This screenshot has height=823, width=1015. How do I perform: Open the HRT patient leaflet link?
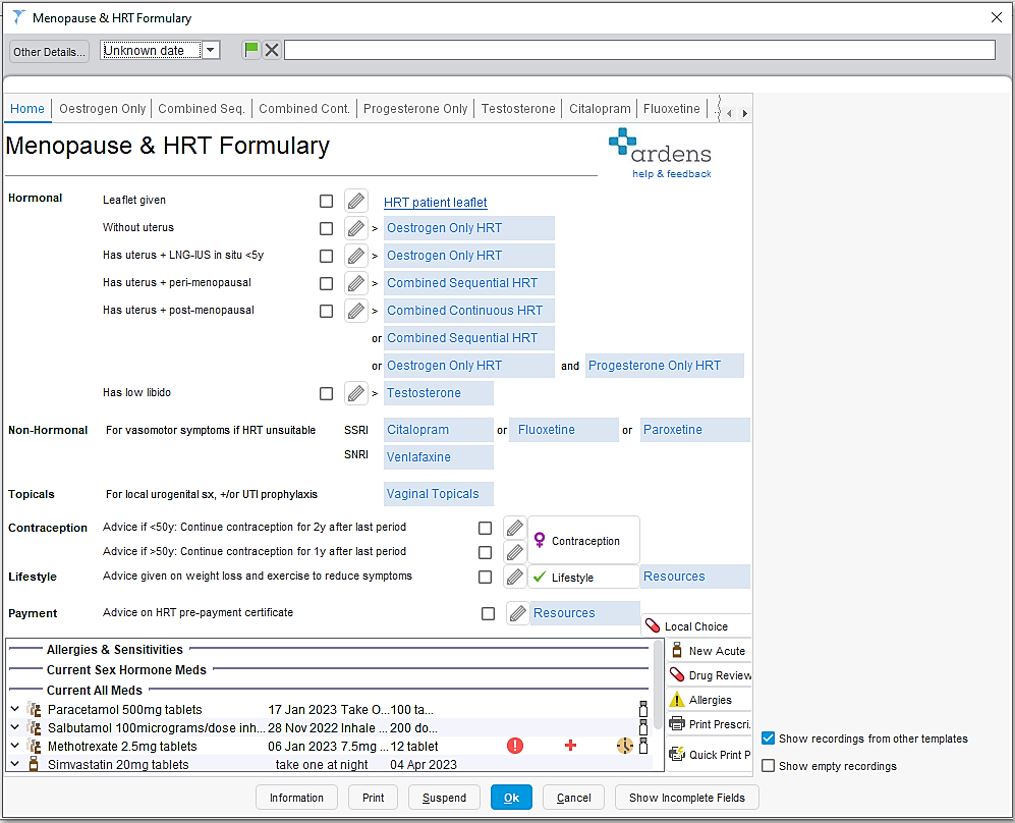pos(435,203)
